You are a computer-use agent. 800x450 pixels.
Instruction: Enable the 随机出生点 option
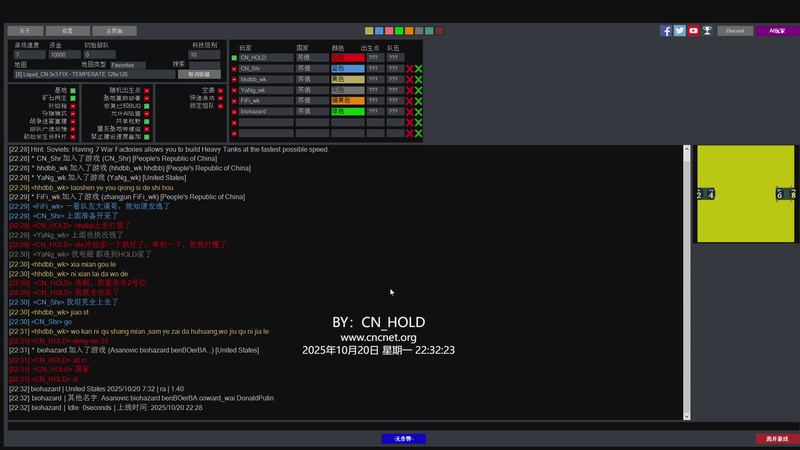click(146, 90)
